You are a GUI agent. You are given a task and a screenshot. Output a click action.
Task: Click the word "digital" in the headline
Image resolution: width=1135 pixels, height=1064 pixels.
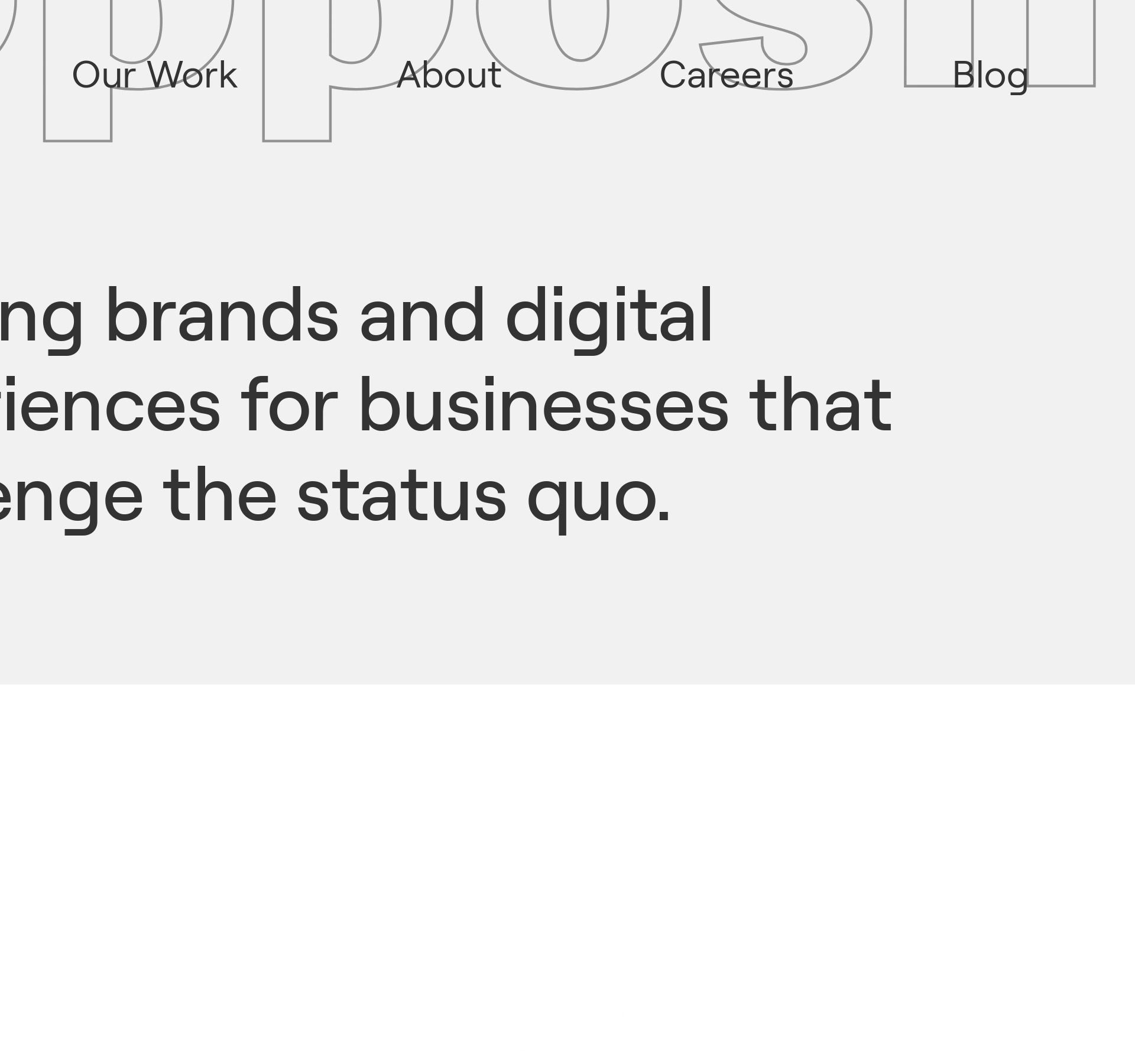[x=609, y=316]
